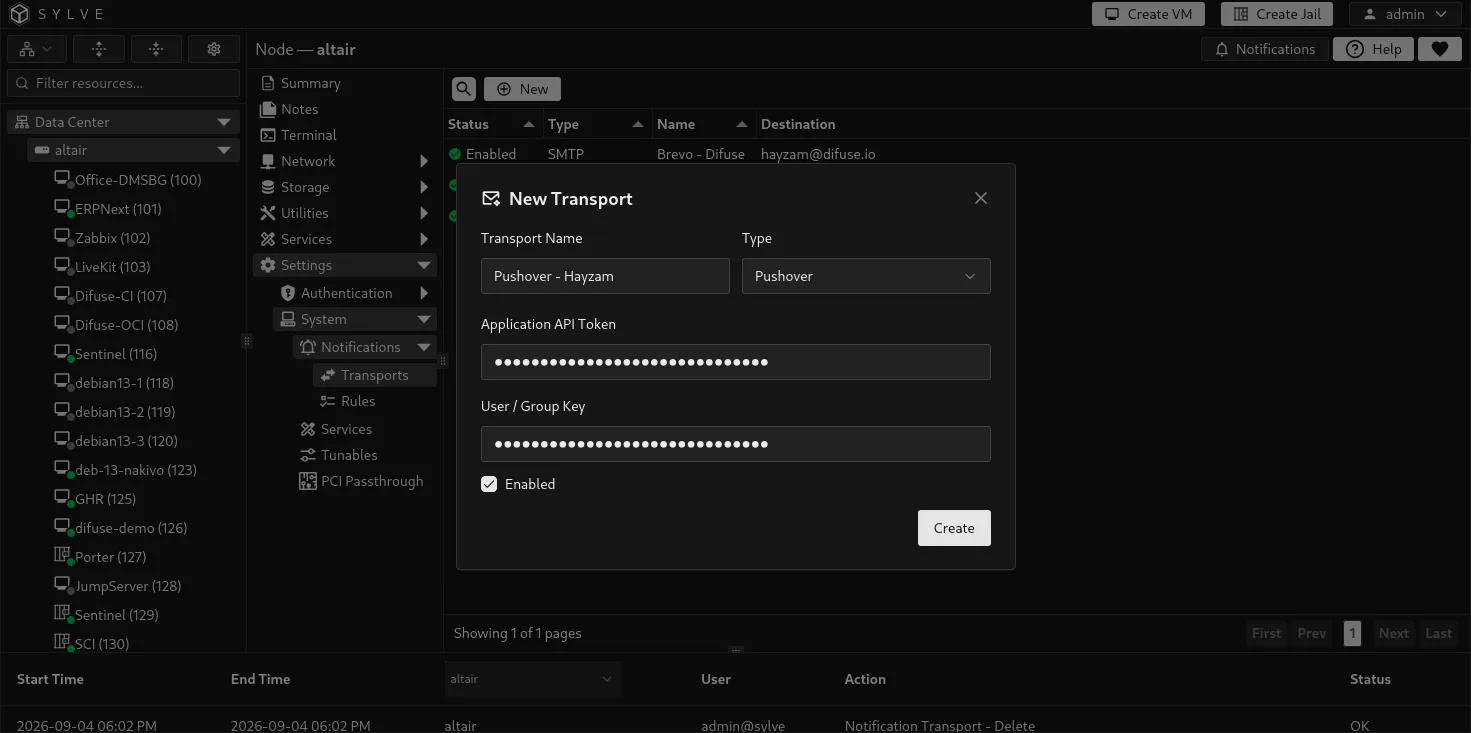Select Office-DMSBG (100) VM
Viewport: 1471px width, 733px height.
pos(138,180)
